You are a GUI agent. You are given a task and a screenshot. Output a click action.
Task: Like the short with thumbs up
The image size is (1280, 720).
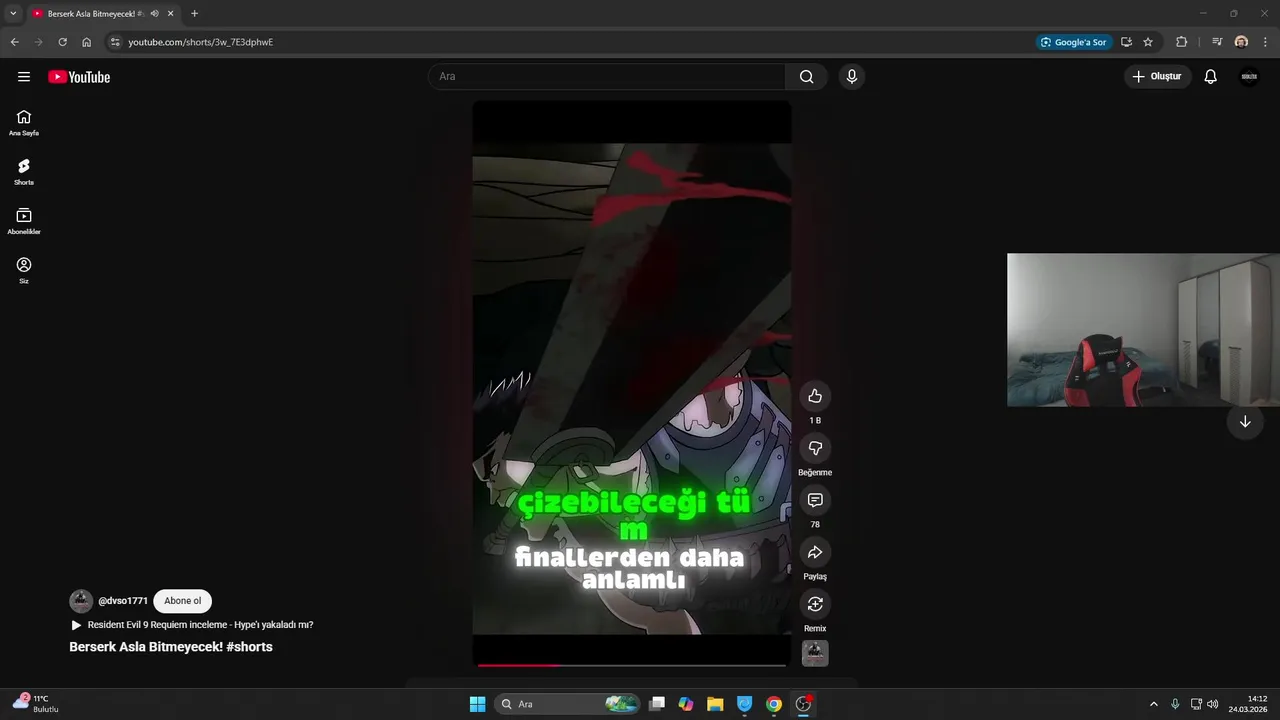(815, 396)
